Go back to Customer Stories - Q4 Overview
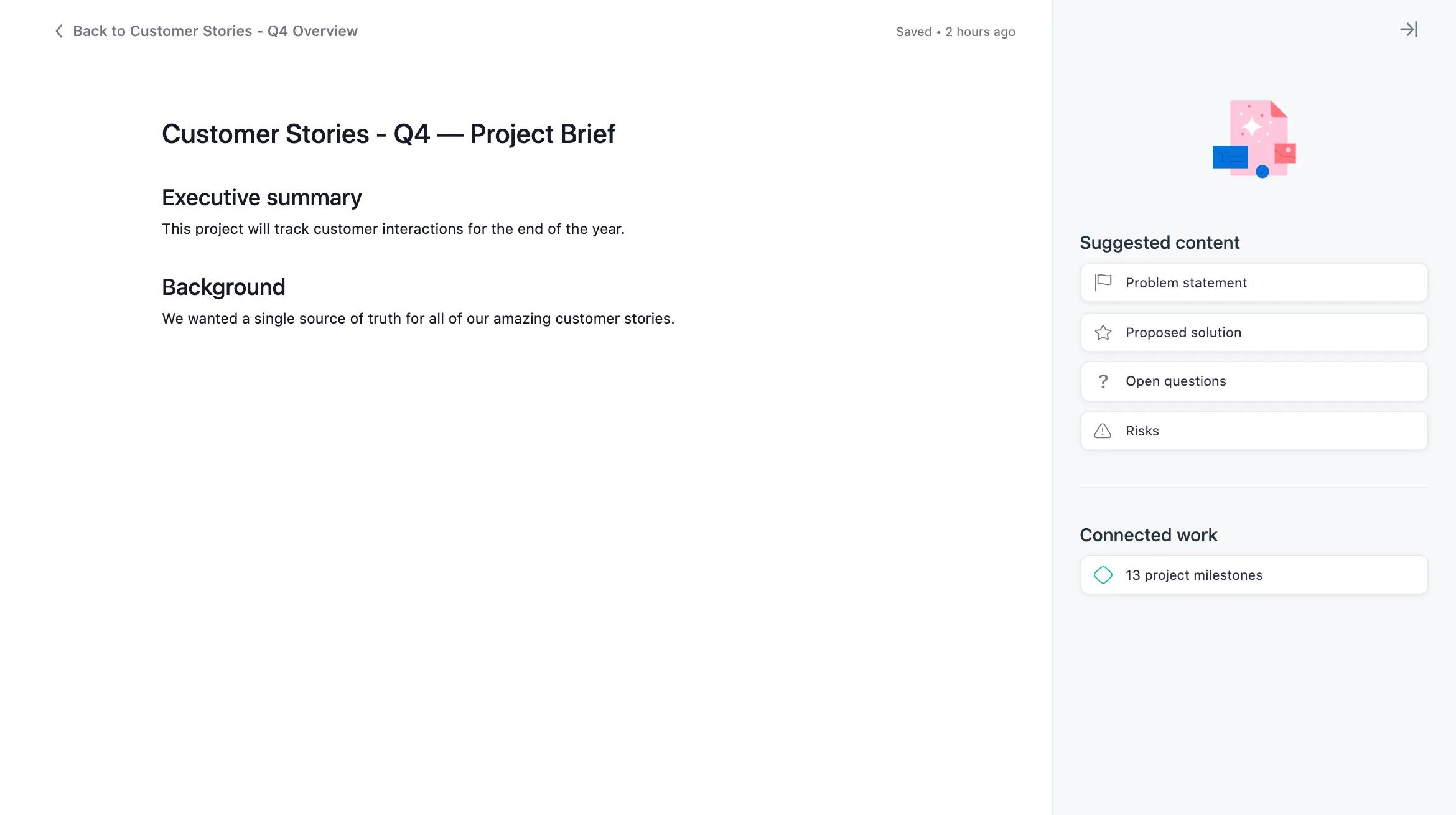 pos(215,30)
